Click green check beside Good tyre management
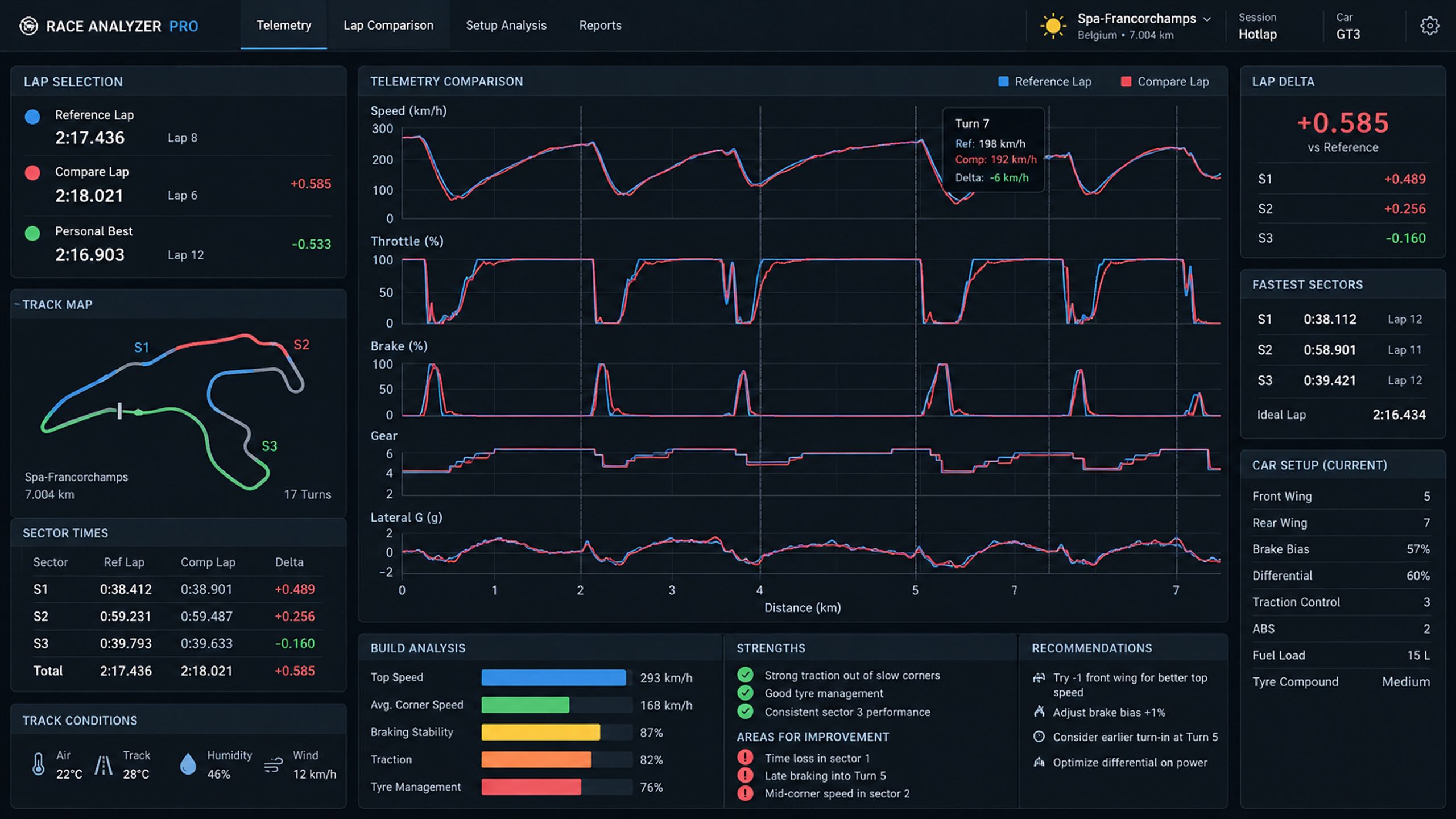Image resolution: width=1456 pixels, height=819 pixels. [x=745, y=693]
